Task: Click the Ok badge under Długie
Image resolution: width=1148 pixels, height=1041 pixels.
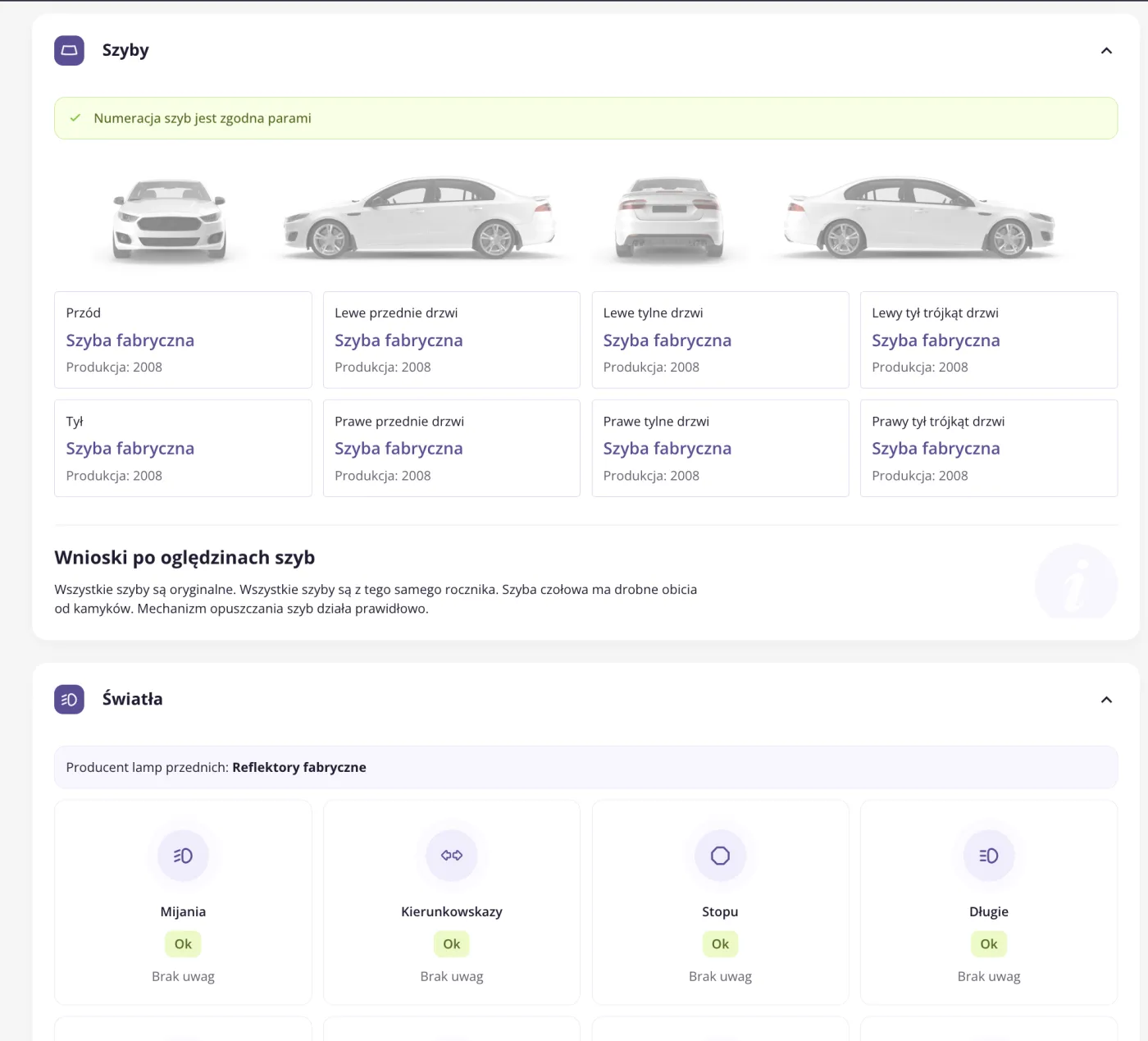Action: [989, 944]
